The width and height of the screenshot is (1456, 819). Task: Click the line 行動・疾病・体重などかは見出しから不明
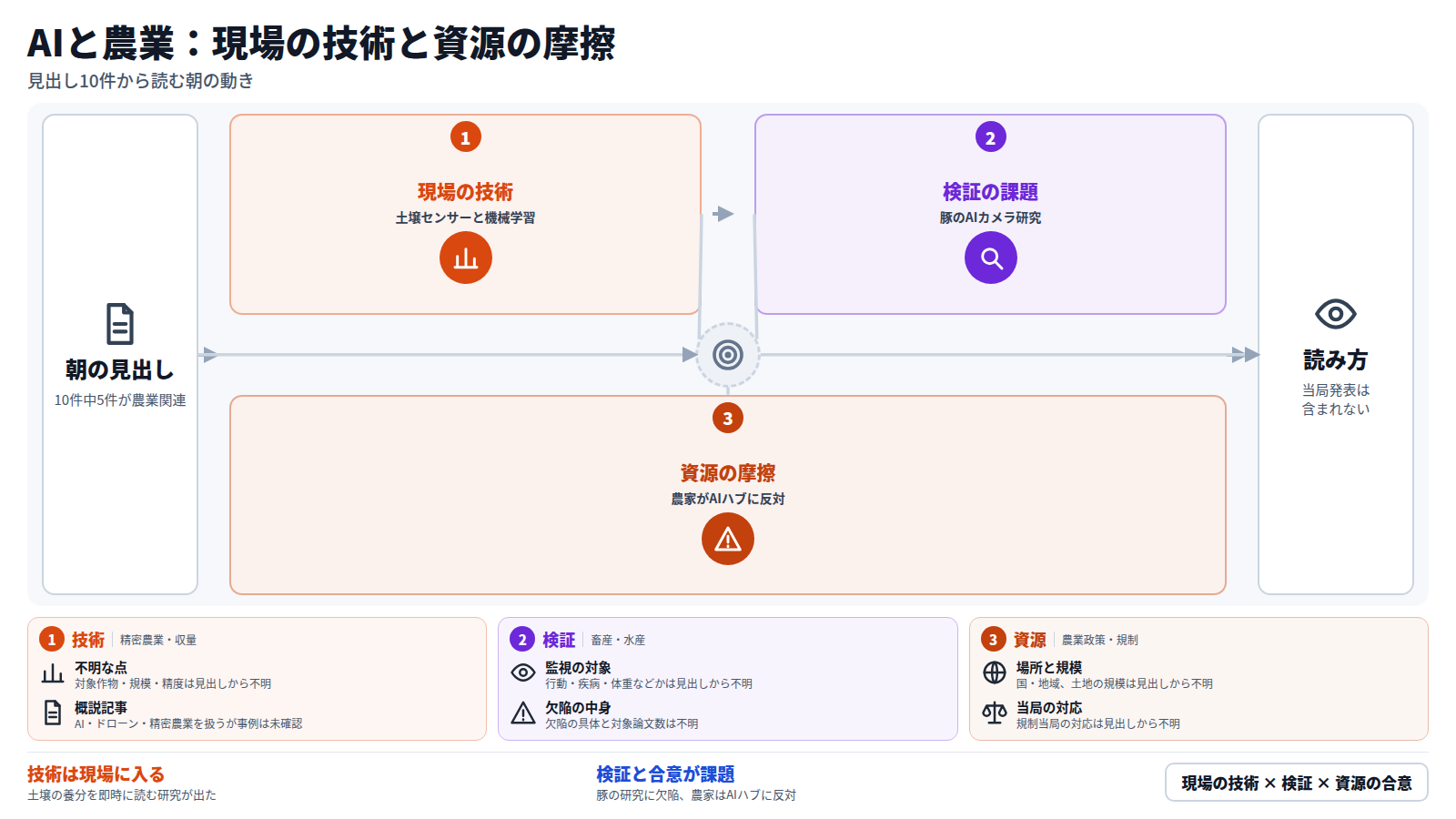click(649, 684)
